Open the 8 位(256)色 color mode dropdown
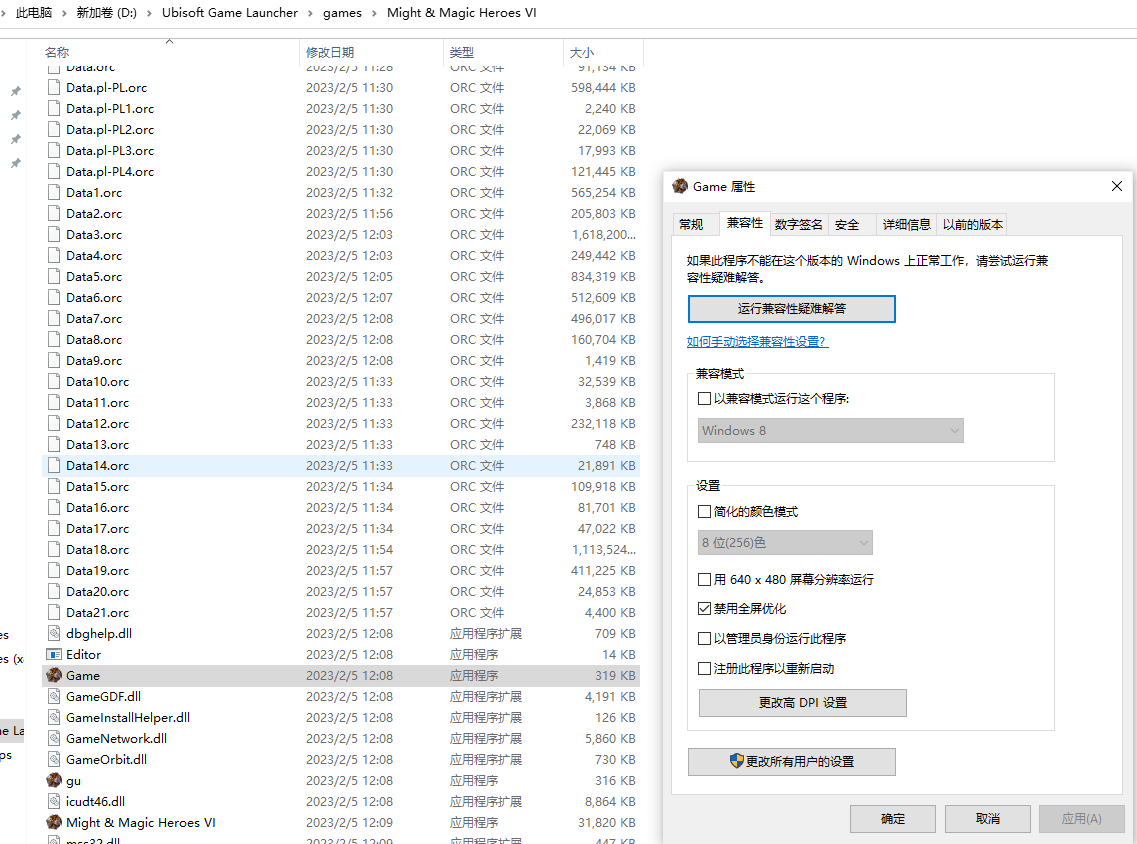This screenshot has width=1137, height=844. [785, 542]
